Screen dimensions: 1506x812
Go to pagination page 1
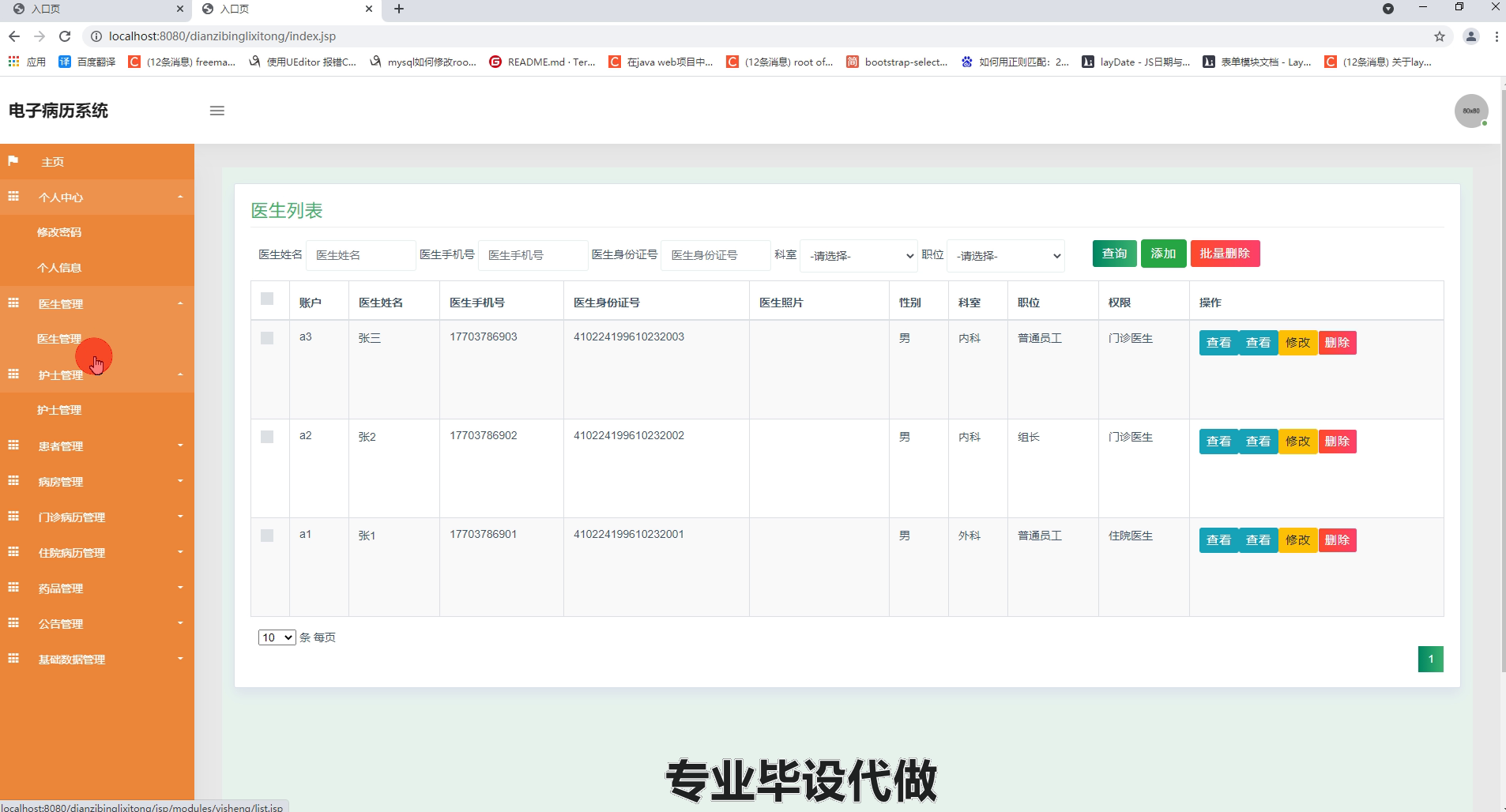(1430, 659)
